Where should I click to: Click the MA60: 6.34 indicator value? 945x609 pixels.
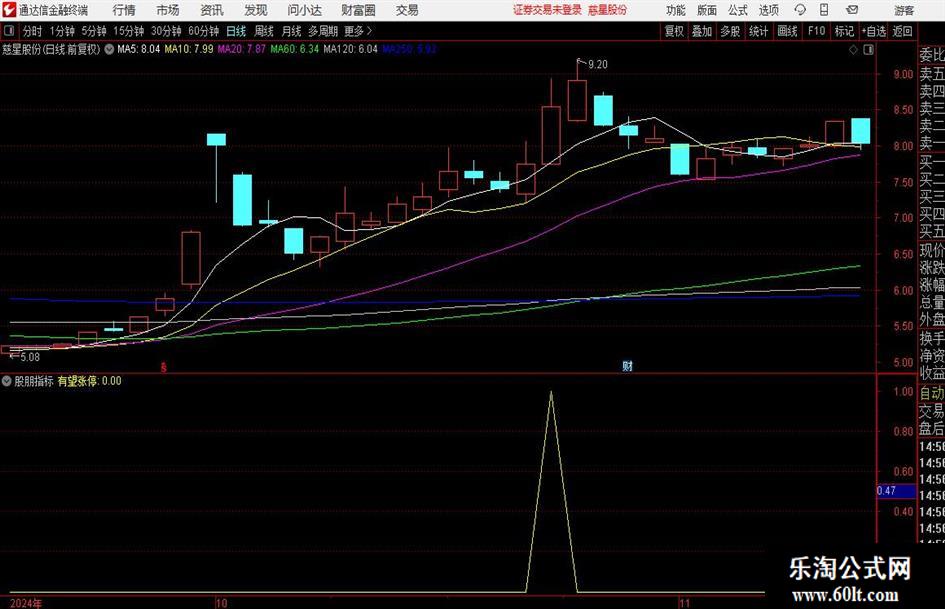click(295, 49)
